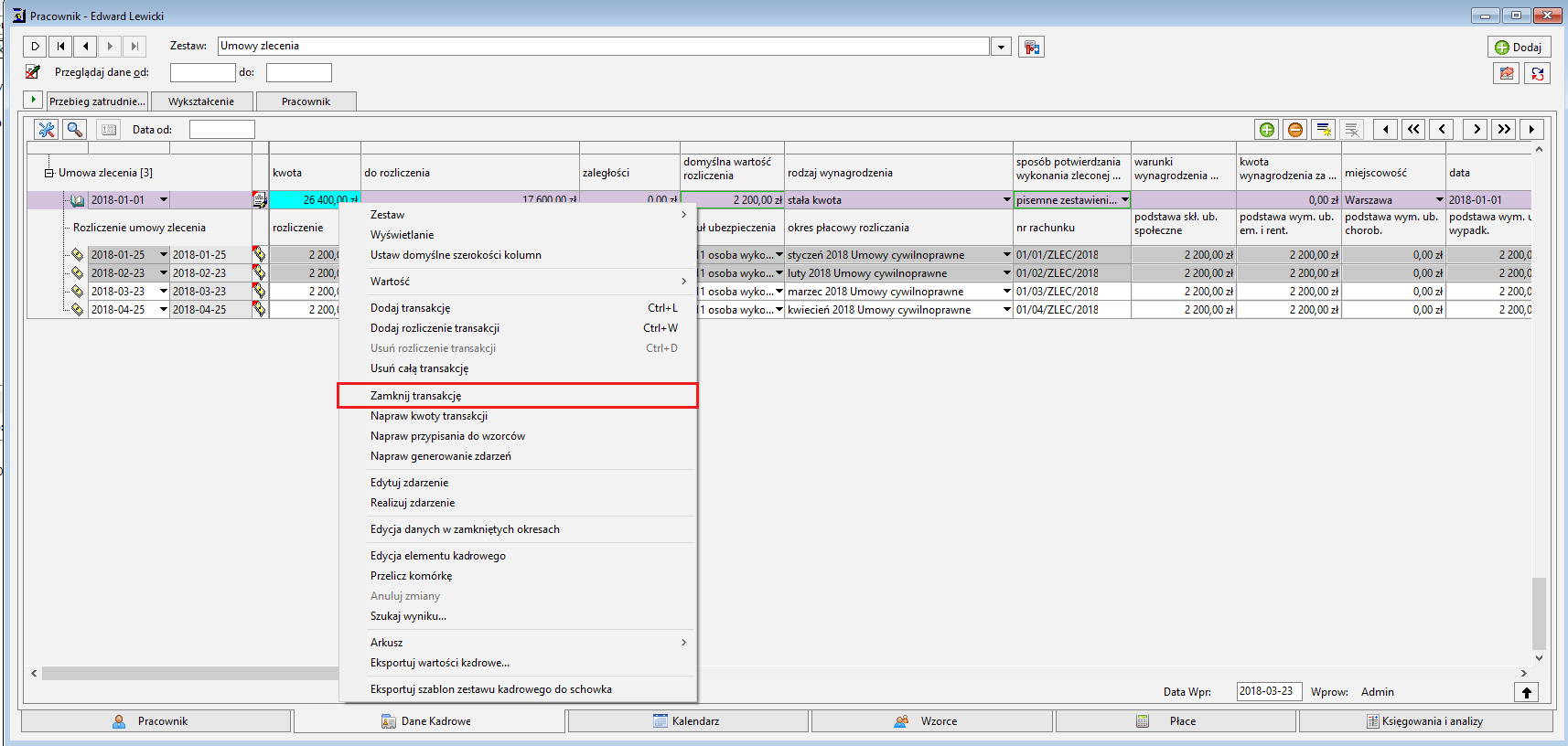Click the insert-new-line star icon
The image size is (1568, 746).
[1323, 130]
